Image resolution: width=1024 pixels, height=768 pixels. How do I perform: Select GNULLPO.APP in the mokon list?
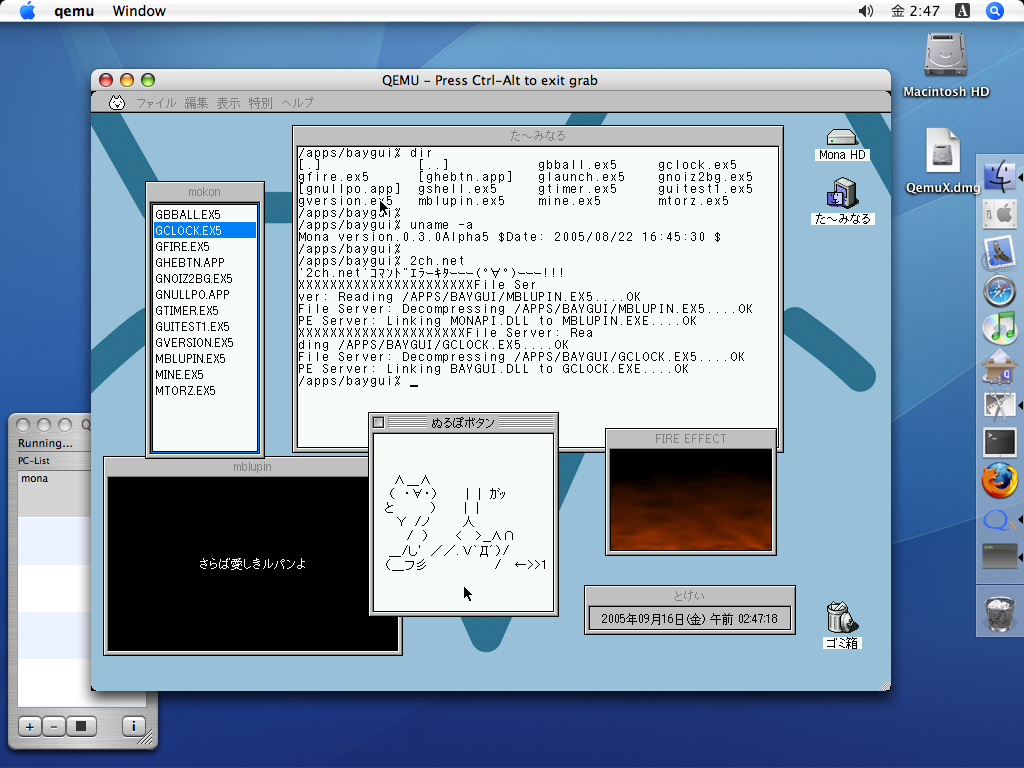pyautogui.click(x=204, y=295)
